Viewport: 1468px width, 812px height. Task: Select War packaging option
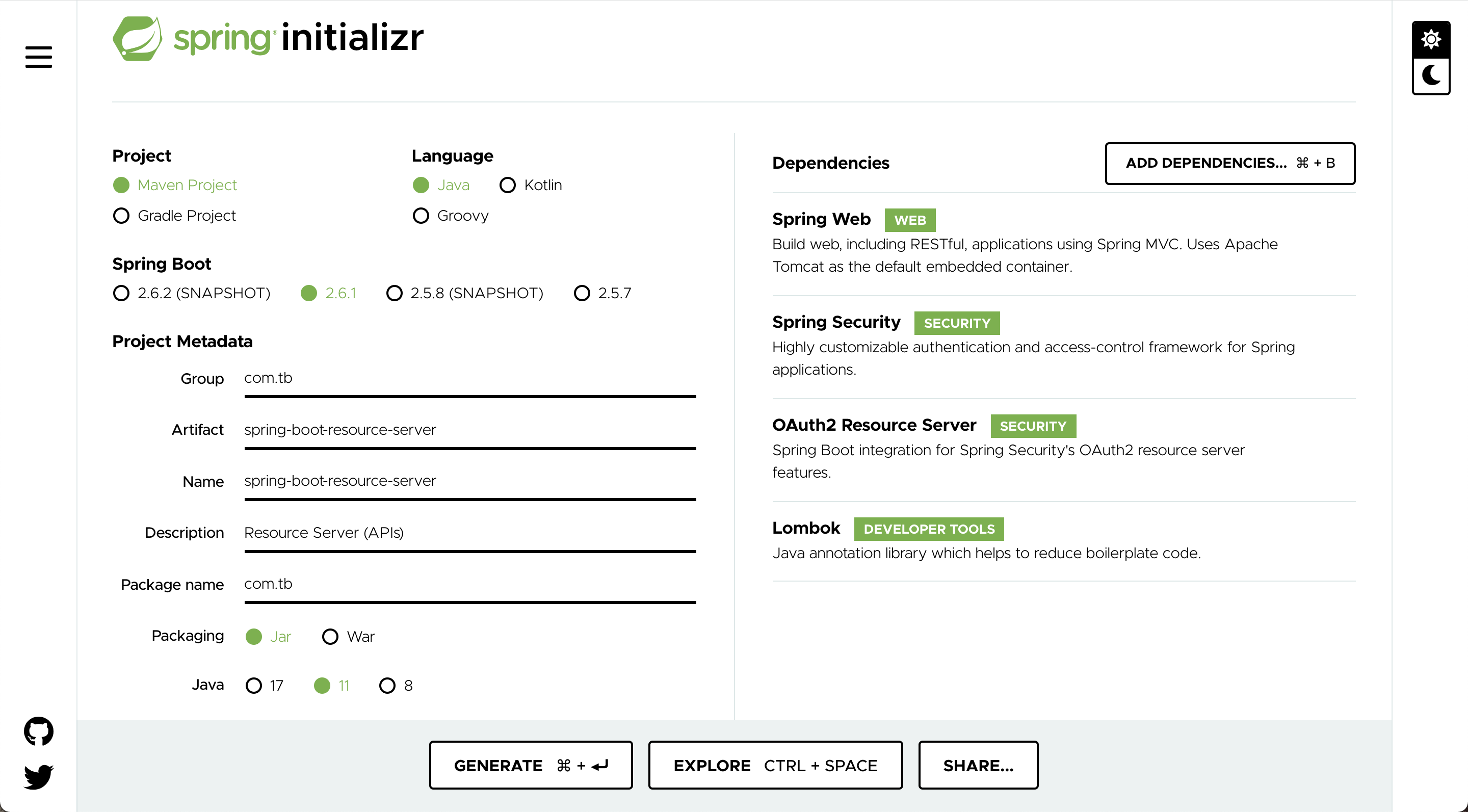pyautogui.click(x=348, y=637)
